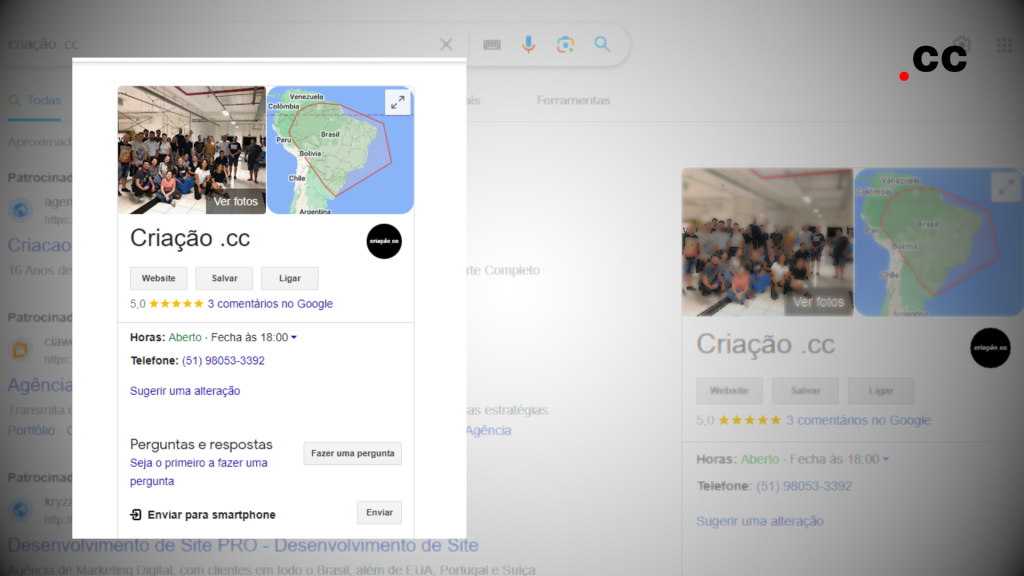This screenshot has height=576, width=1024.
Task: Clear the search query with the X icon
Action: pos(446,44)
